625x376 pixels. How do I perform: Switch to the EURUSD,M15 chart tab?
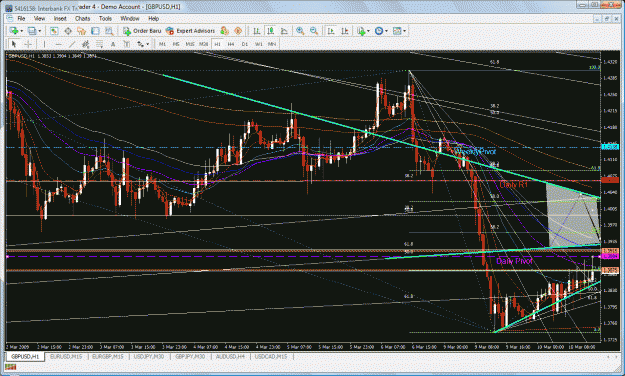66,356
